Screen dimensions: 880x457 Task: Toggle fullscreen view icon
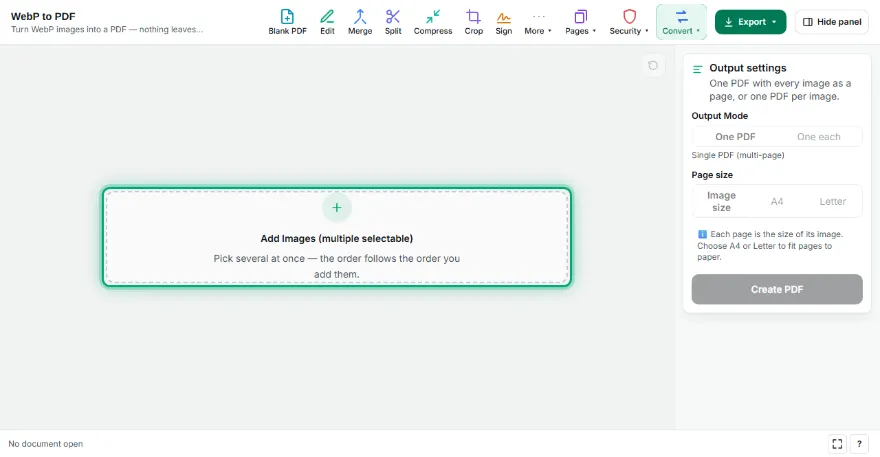[x=837, y=444]
